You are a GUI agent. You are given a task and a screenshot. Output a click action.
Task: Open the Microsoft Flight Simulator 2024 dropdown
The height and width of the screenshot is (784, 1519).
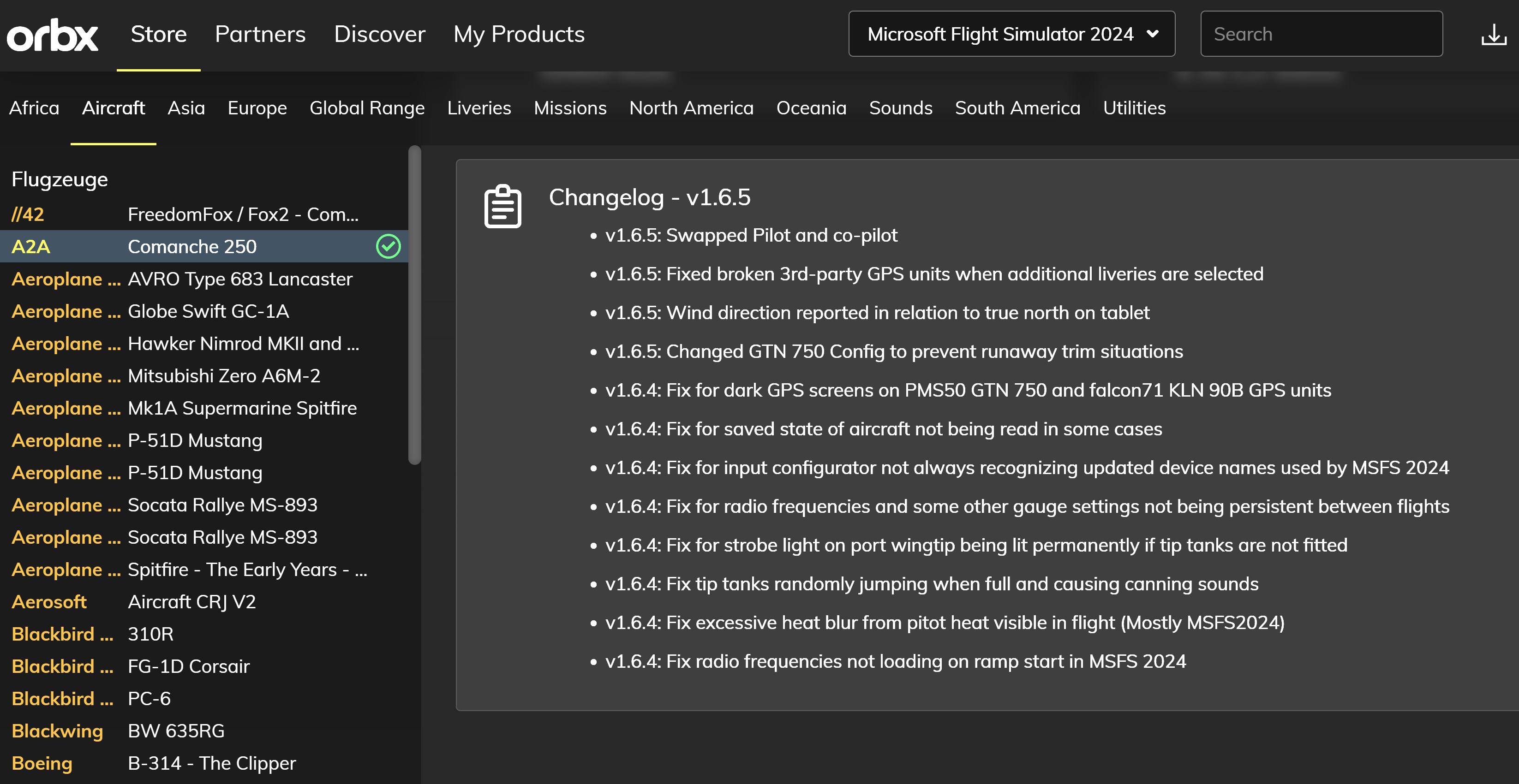pos(1011,34)
